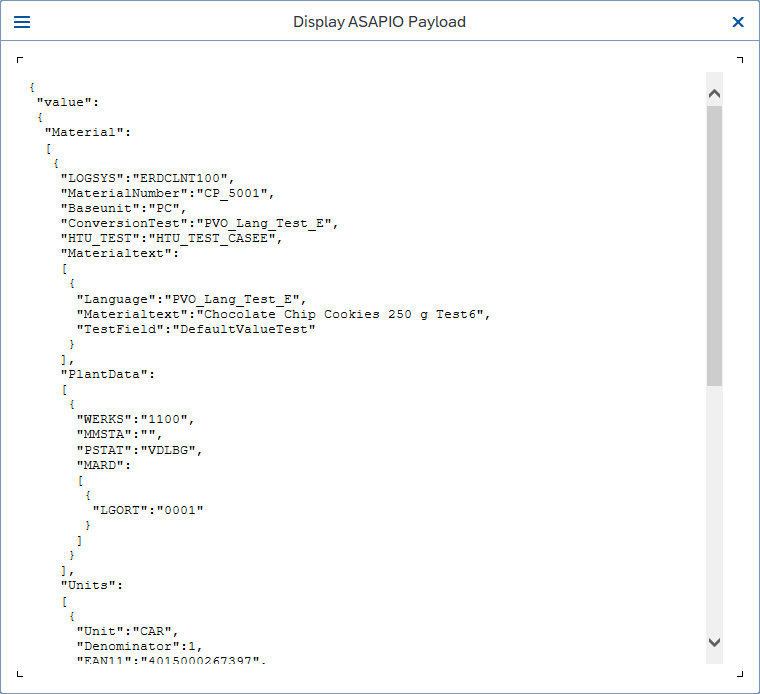Click the "PlantData": key line
The width and height of the screenshot is (760, 694).
point(108,374)
